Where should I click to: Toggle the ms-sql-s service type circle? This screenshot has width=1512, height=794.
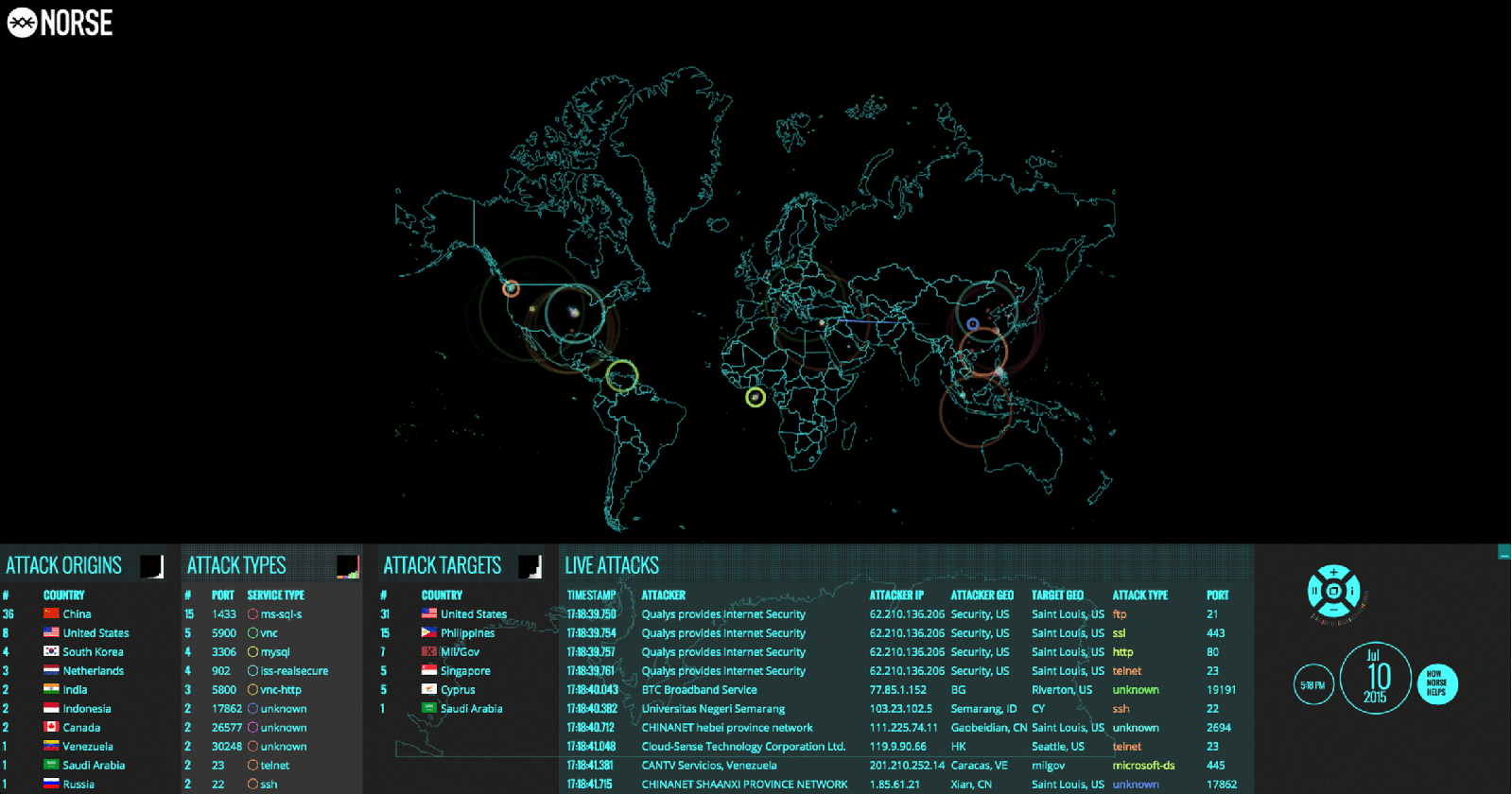[x=252, y=614]
